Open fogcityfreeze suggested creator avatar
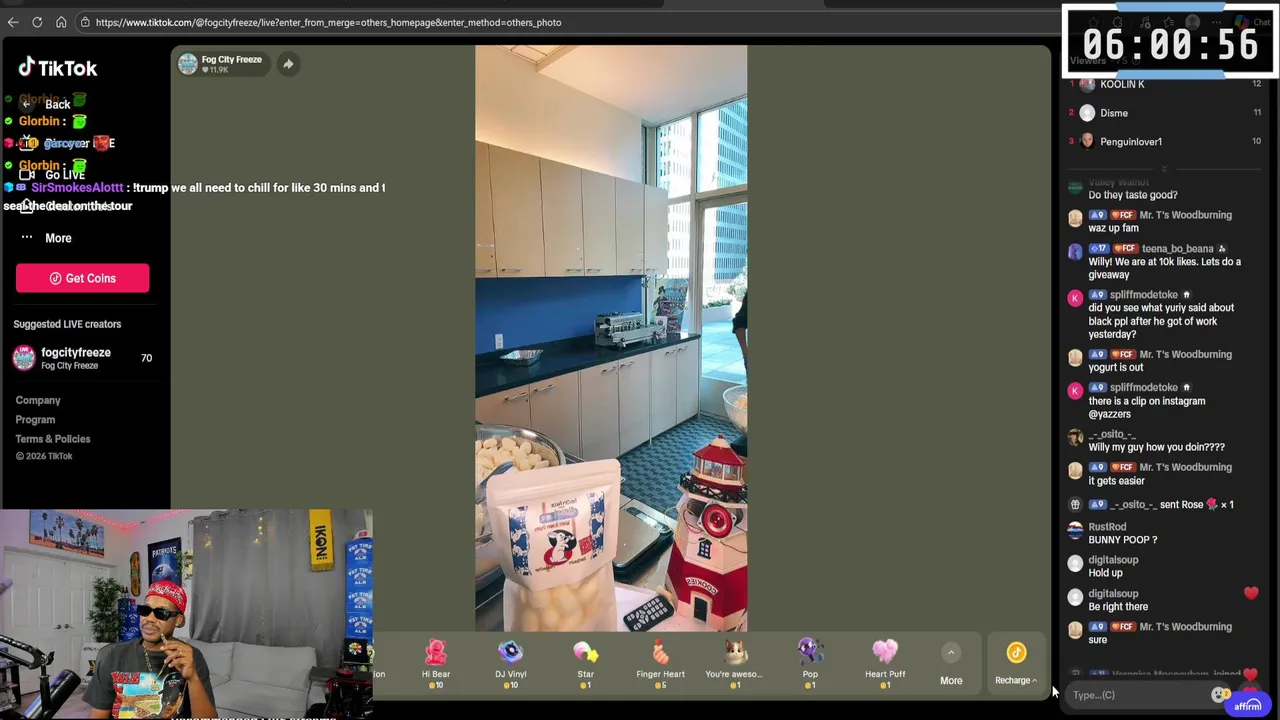 pos(24,358)
